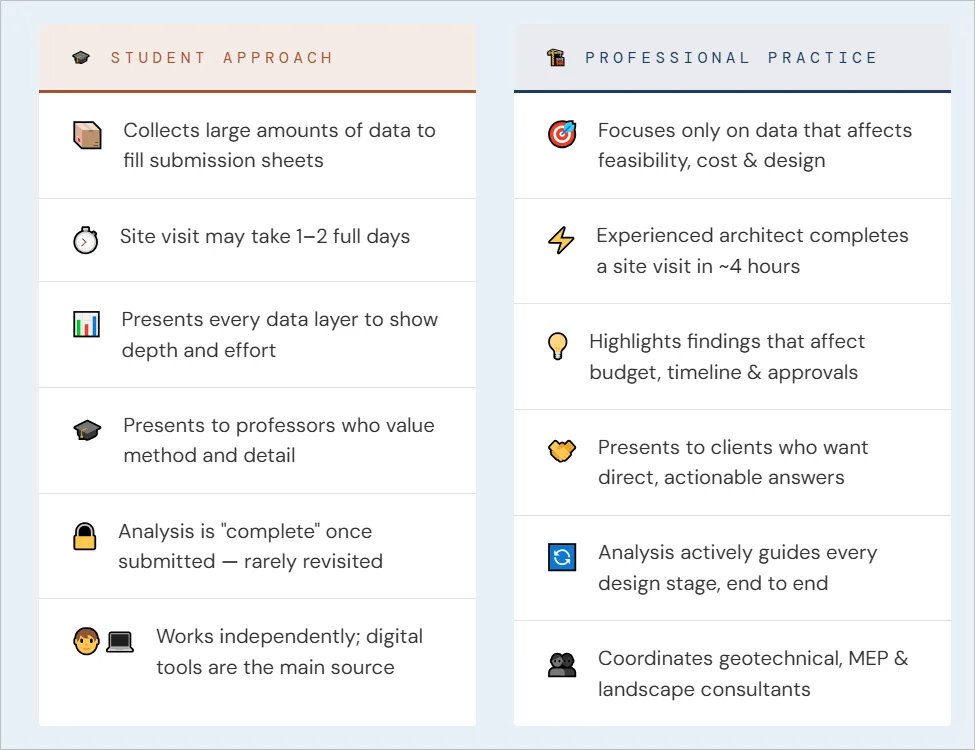Click the padlock icon beside Analysis
The height and width of the screenshot is (750, 975).
coord(85,537)
